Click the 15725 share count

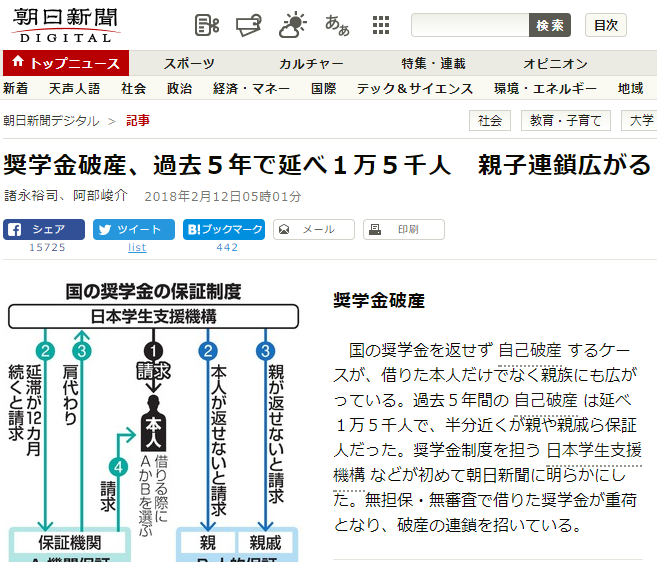coord(47,247)
